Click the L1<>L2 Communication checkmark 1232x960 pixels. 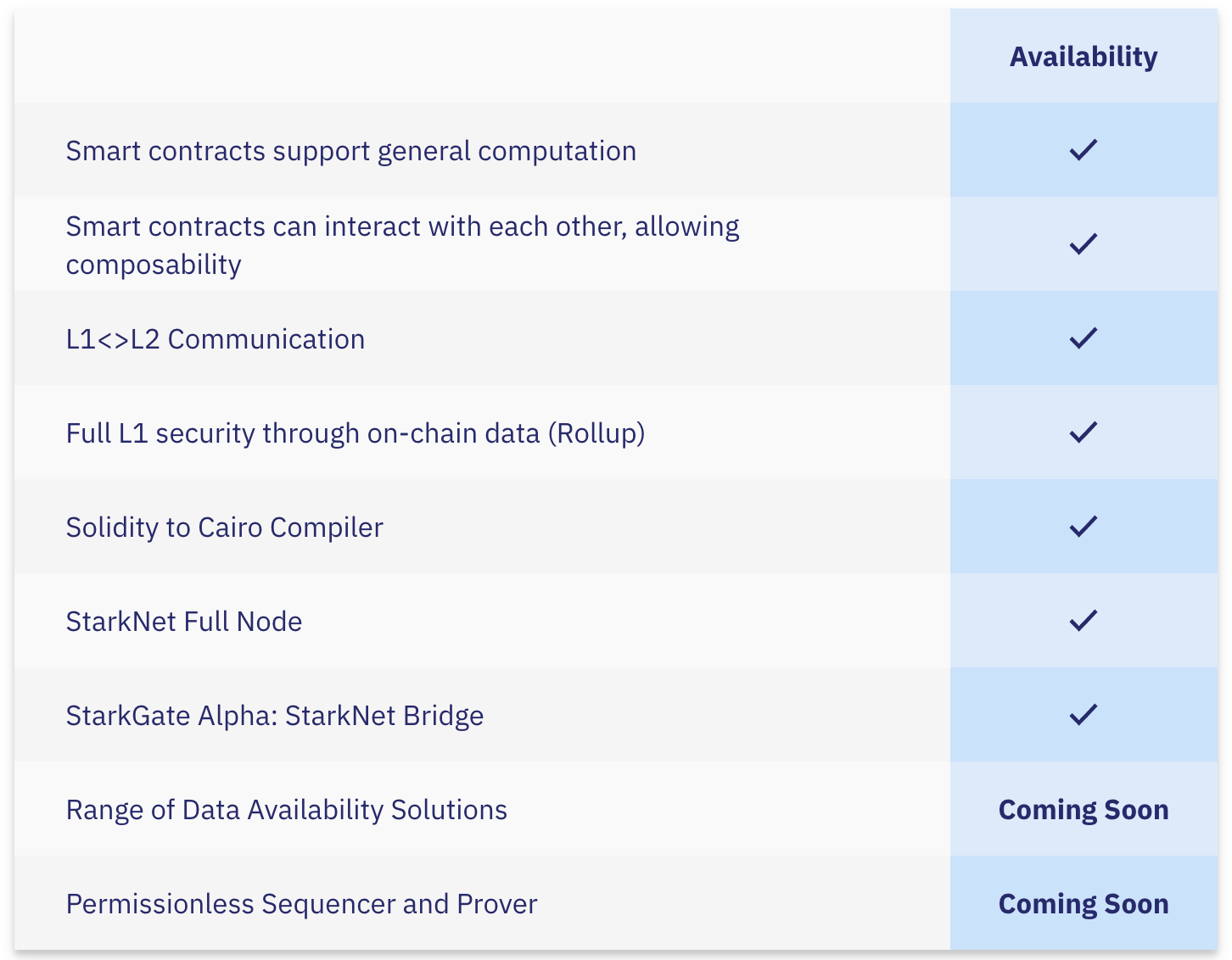(1084, 338)
